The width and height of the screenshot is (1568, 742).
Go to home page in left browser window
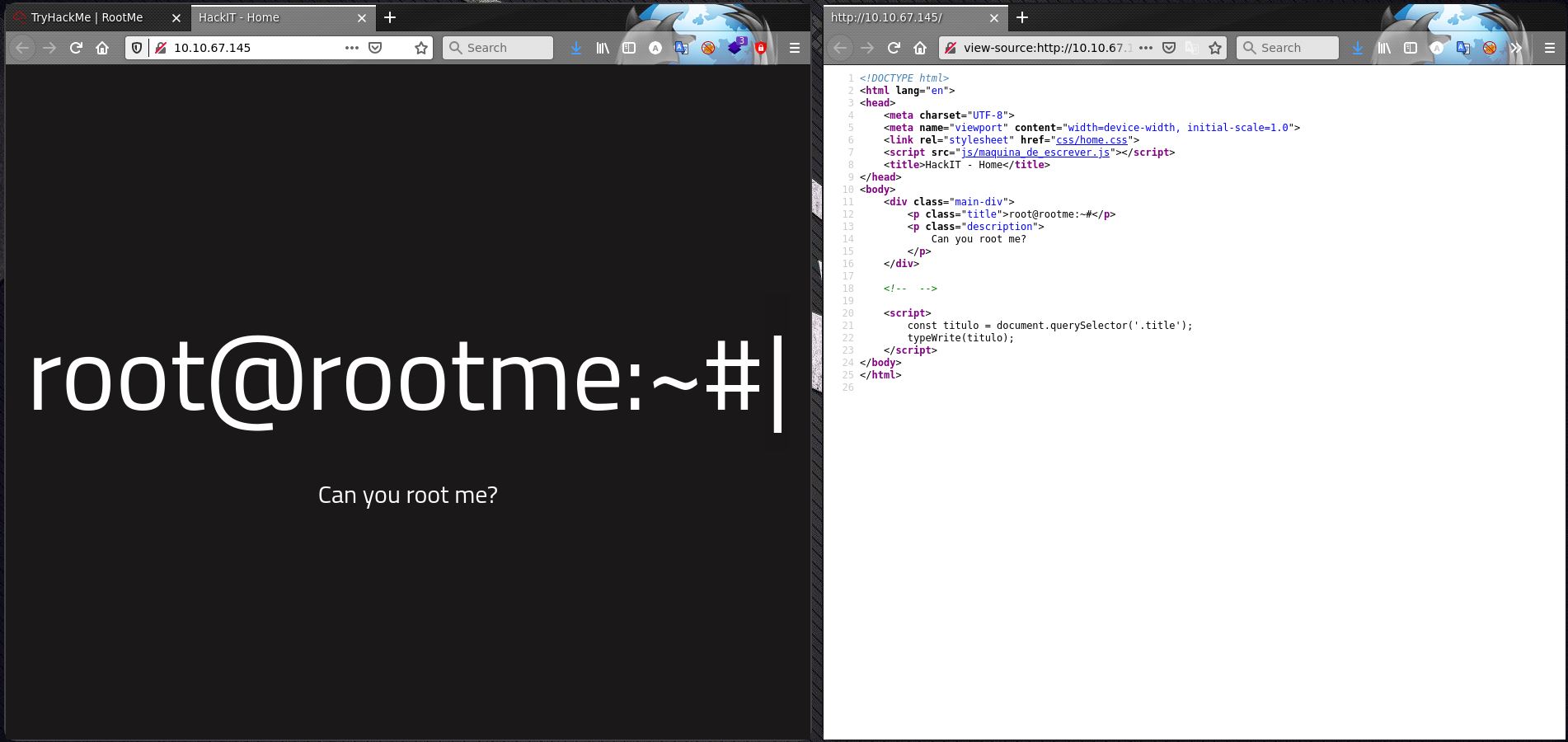tap(102, 48)
